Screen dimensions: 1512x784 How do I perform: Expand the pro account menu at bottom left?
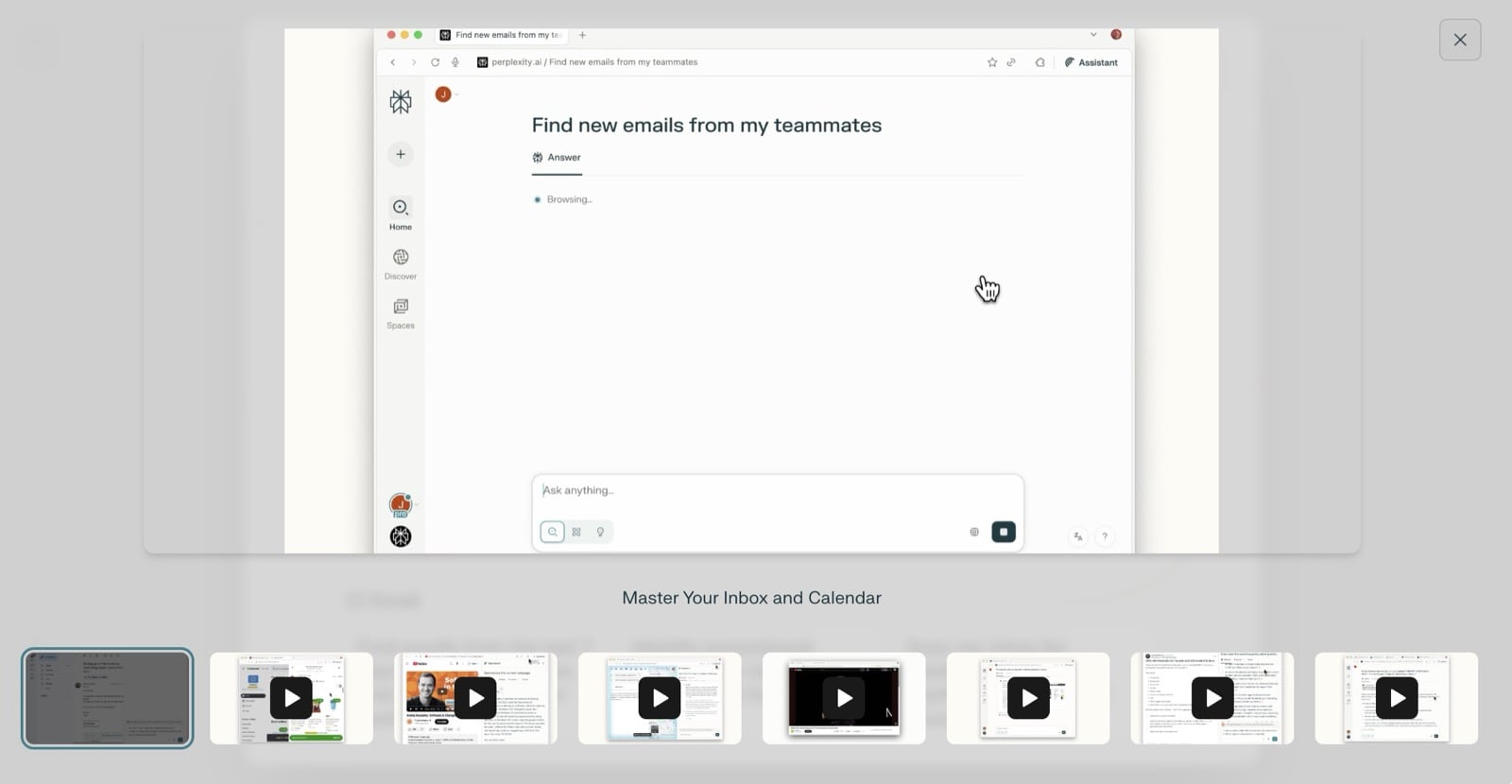pyautogui.click(x=402, y=505)
